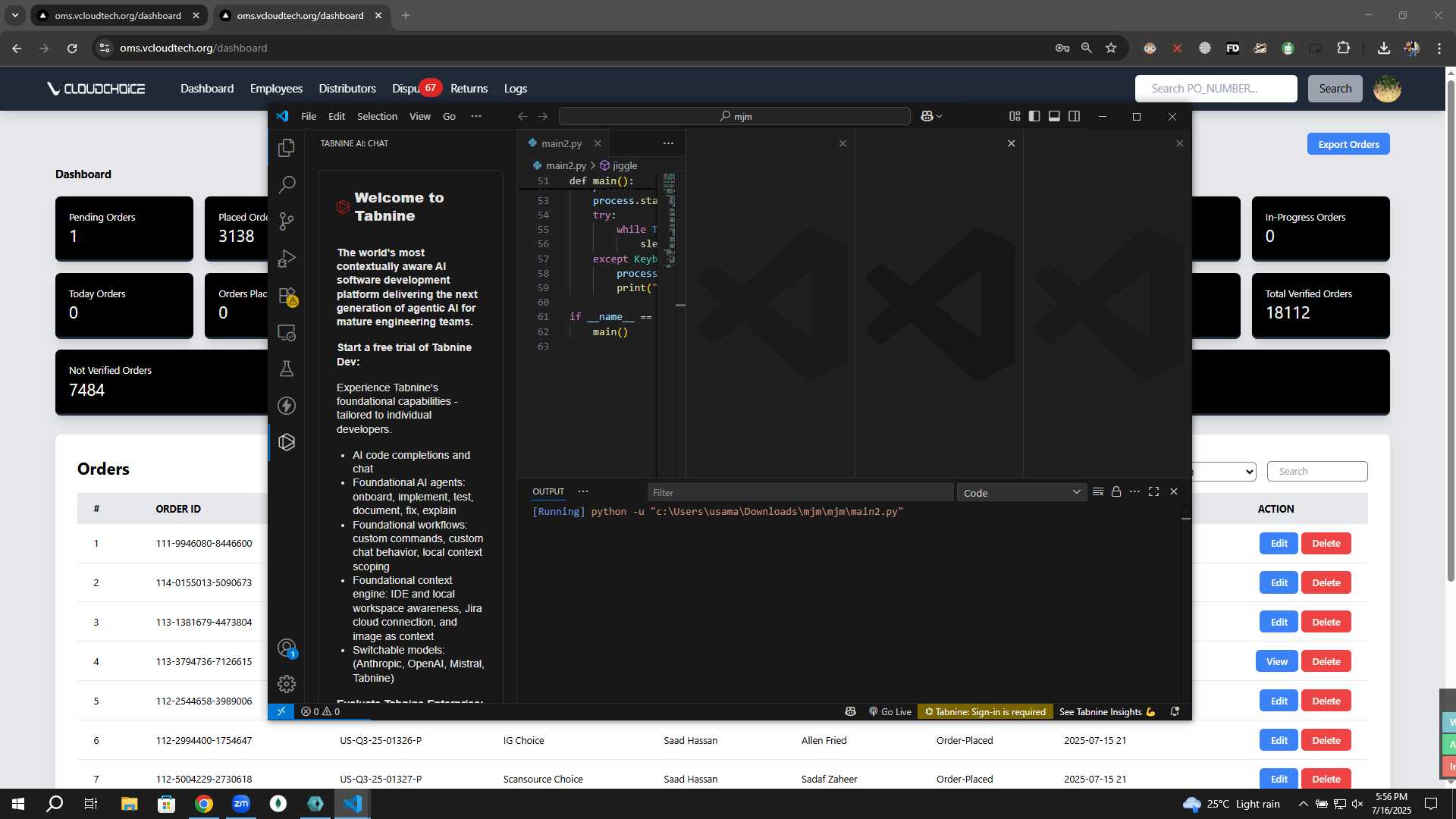Click Tabnine sign-in required status item
The width and height of the screenshot is (1456, 819).
[984, 711]
